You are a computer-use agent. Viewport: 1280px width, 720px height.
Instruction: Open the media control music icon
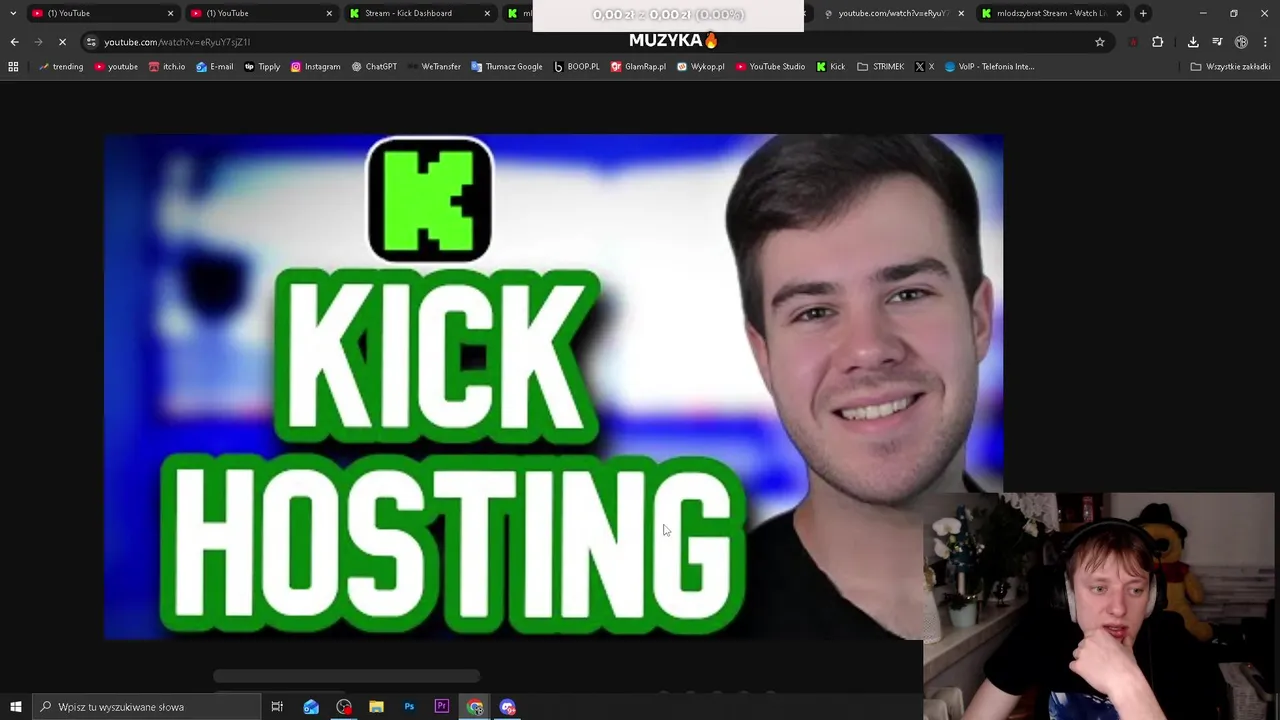pyautogui.click(x=1217, y=42)
